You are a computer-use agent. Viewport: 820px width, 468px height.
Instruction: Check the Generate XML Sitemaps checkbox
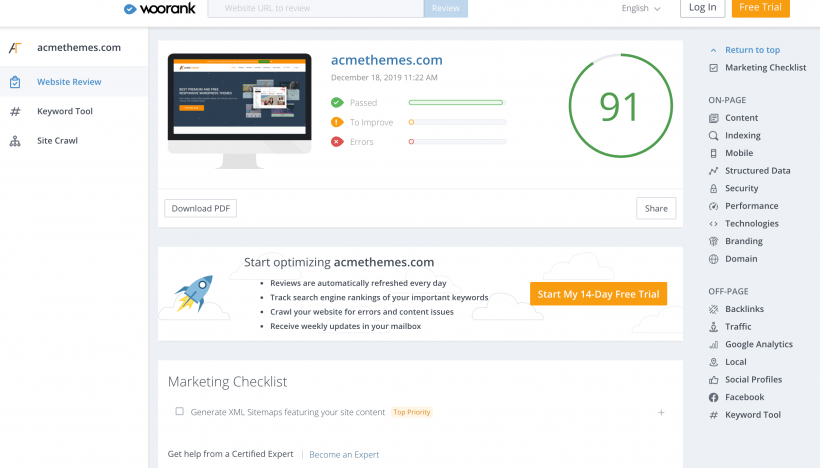[x=179, y=412]
